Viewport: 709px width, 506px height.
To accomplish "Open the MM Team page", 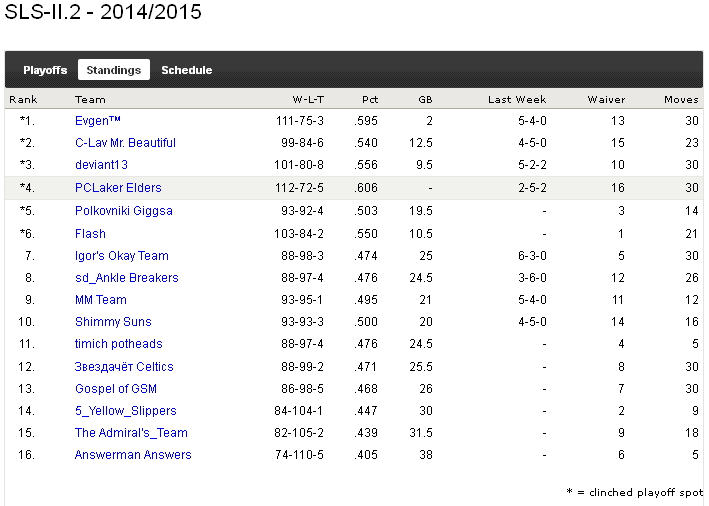I will (x=100, y=300).
